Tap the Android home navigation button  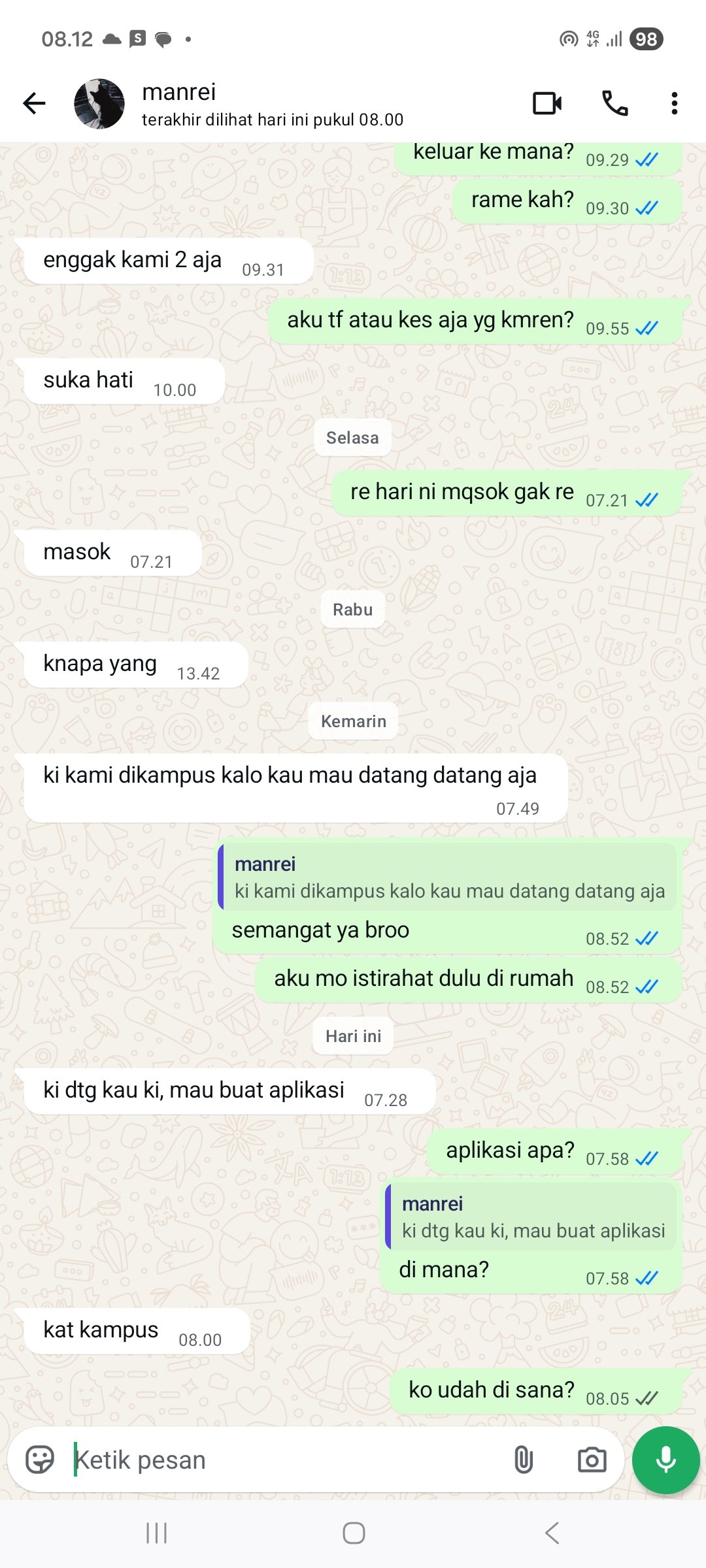[354, 1533]
